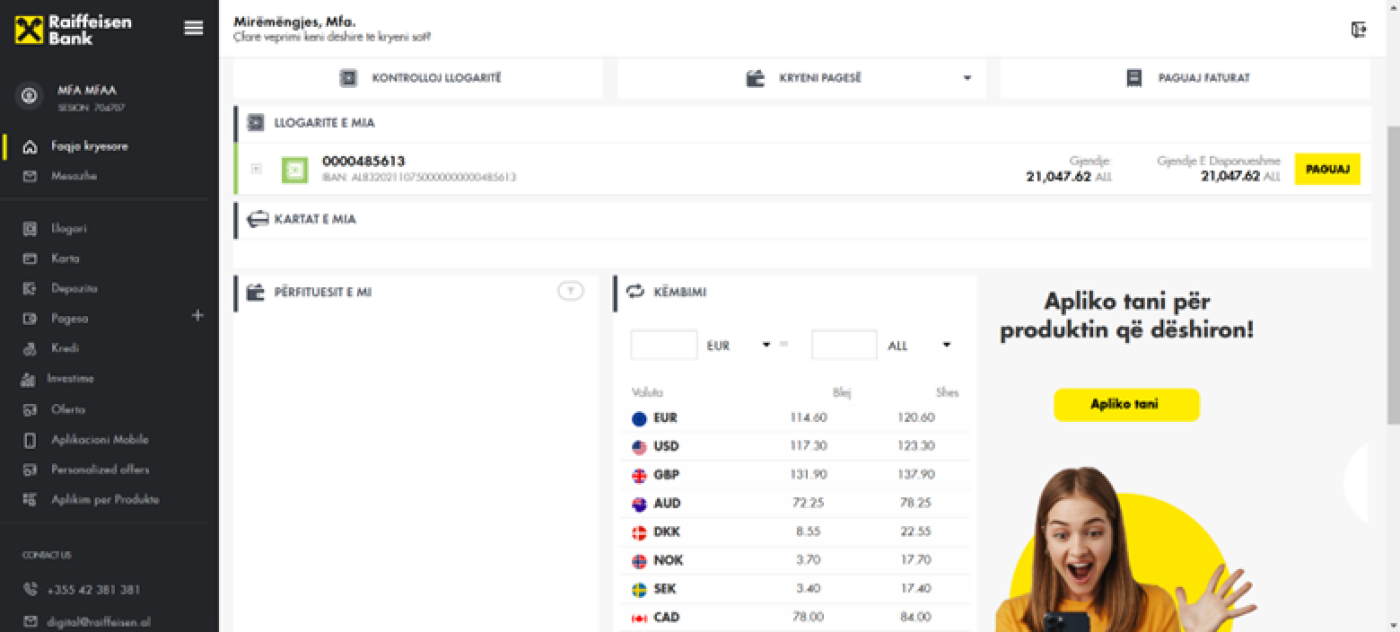Click the Personalized offers icon
The width and height of the screenshot is (1400, 632).
click(x=30, y=469)
